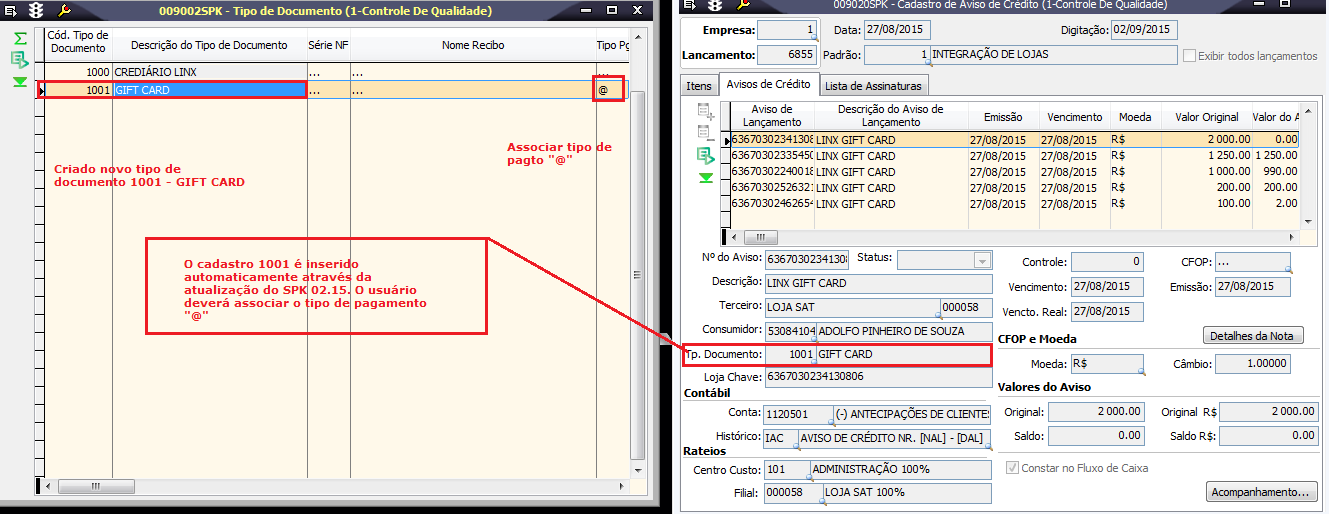Click ADOLFO PINHEIRO DE SOUZA consumer name field
Image resolution: width=1338 pixels, height=514 pixels.
(x=904, y=330)
